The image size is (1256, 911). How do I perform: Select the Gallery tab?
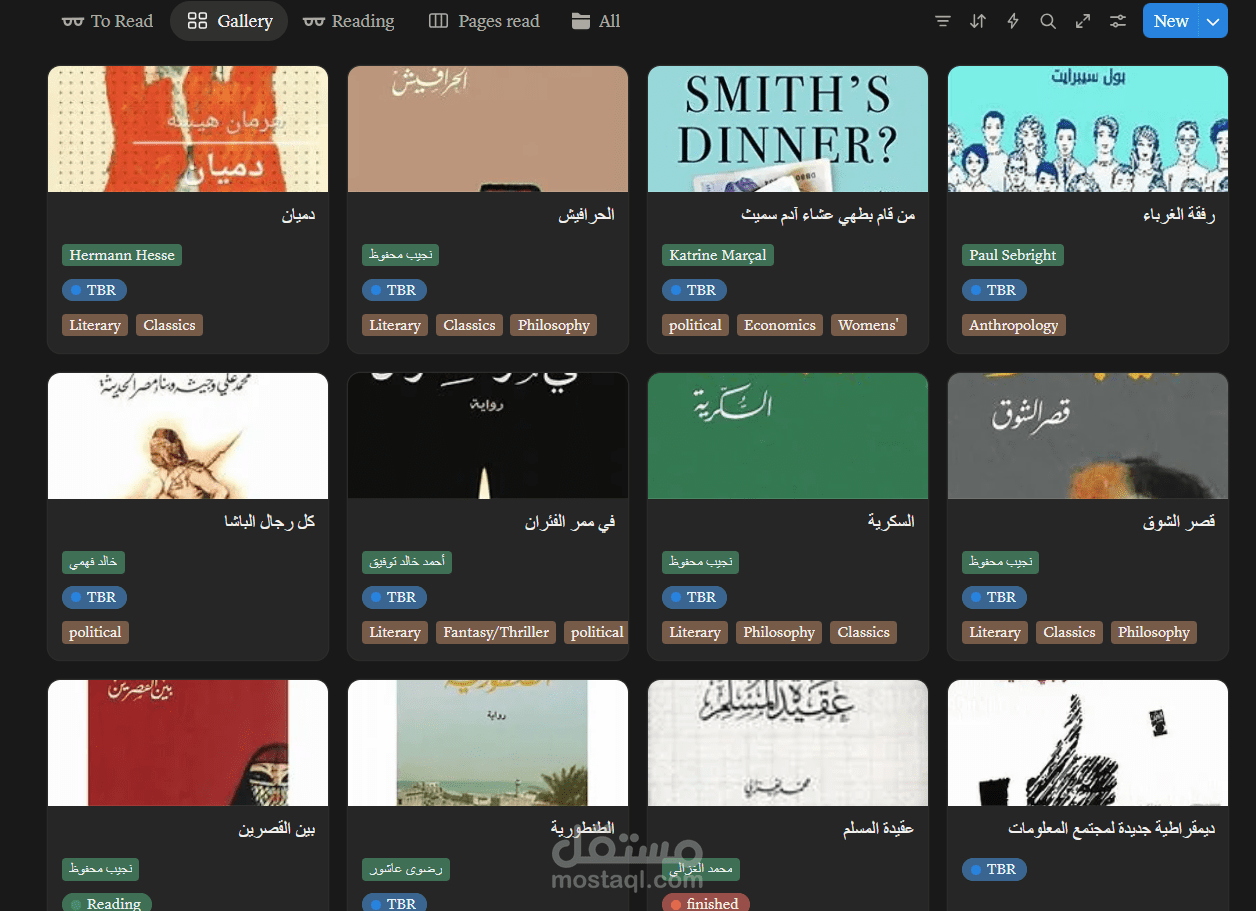[230, 21]
